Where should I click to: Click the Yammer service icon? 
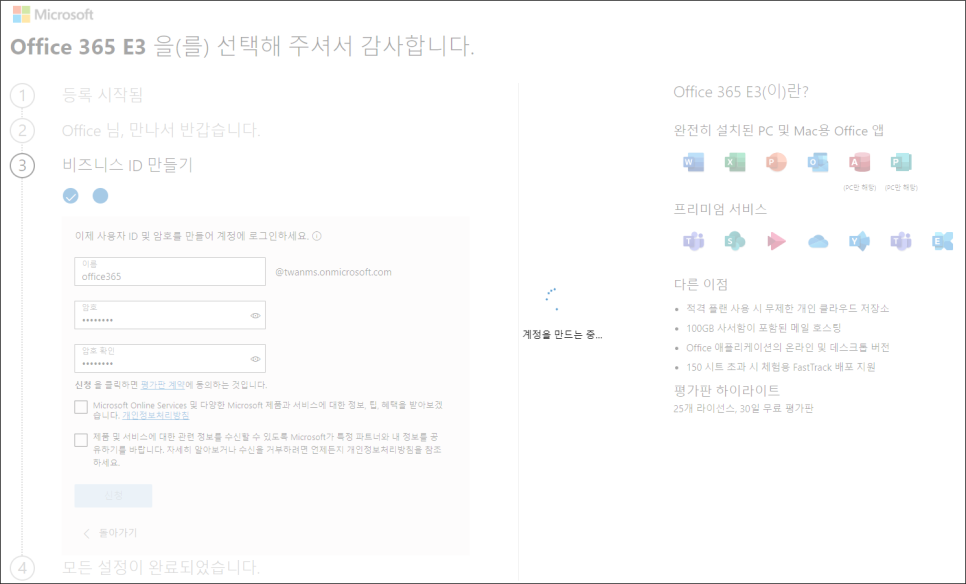(x=859, y=241)
